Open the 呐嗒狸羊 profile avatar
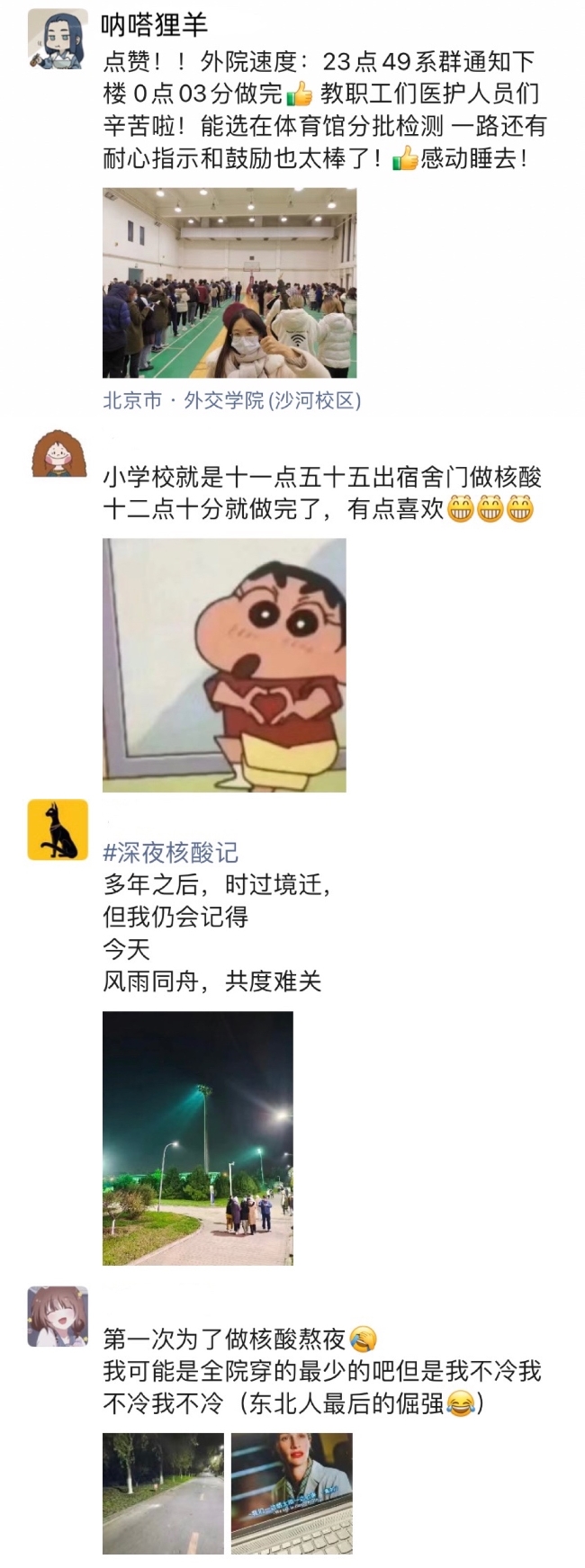The width and height of the screenshot is (585, 1568). [58, 39]
